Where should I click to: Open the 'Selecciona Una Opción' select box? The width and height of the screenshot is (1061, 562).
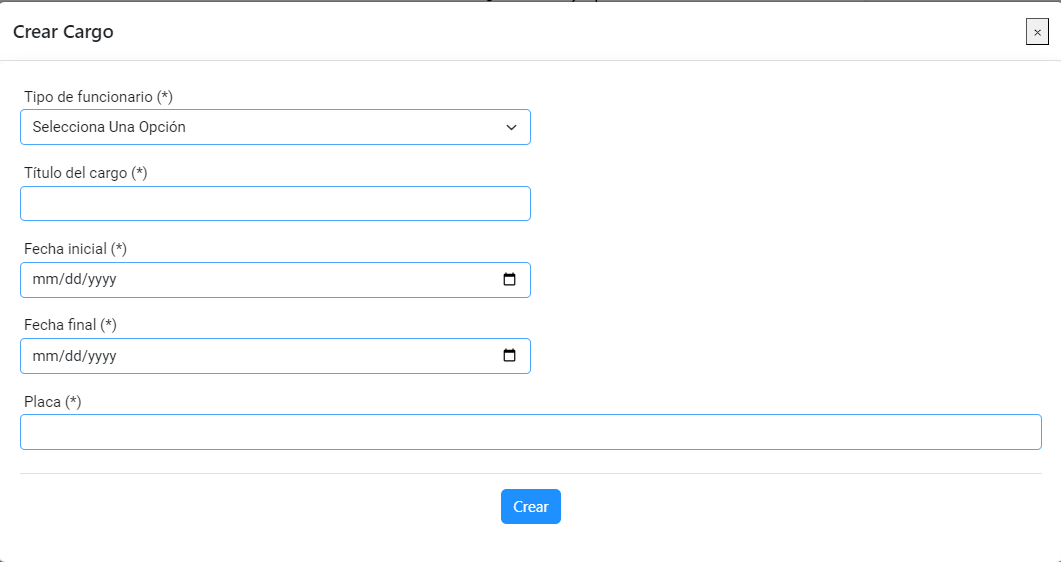pyautogui.click(x=275, y=127)
